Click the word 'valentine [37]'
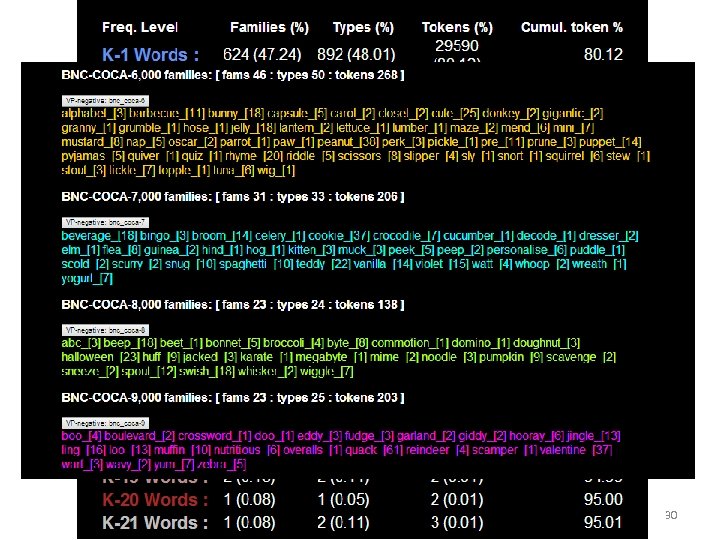The image size is (720, 540). tap(576, 450)
